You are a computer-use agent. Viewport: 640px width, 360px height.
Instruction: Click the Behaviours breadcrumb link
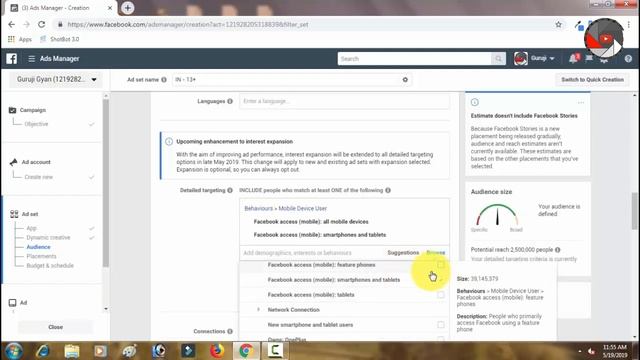tap(258, 209)
